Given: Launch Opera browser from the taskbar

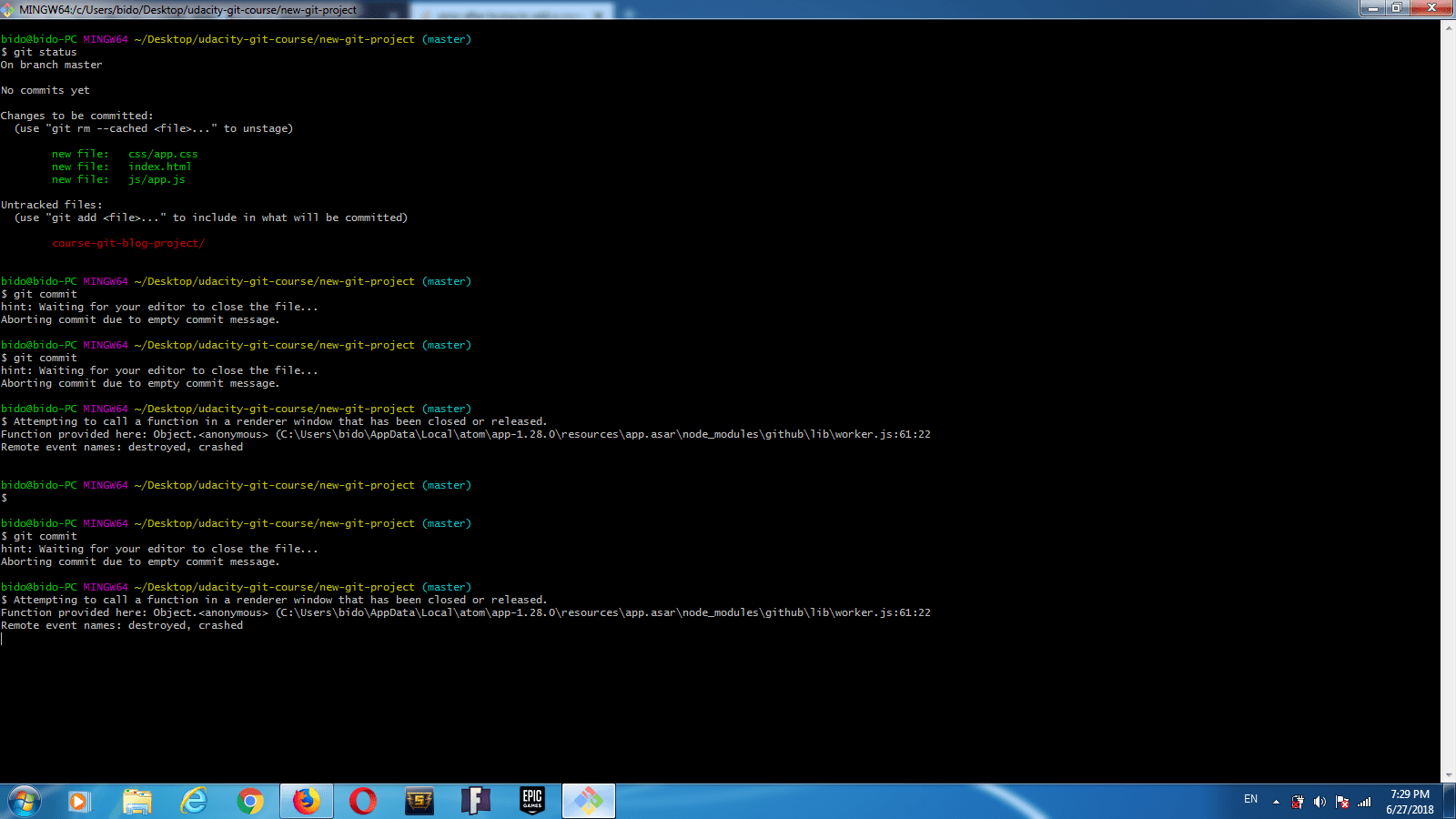Looking at the screenshot, I should click(x=363, y=802).
